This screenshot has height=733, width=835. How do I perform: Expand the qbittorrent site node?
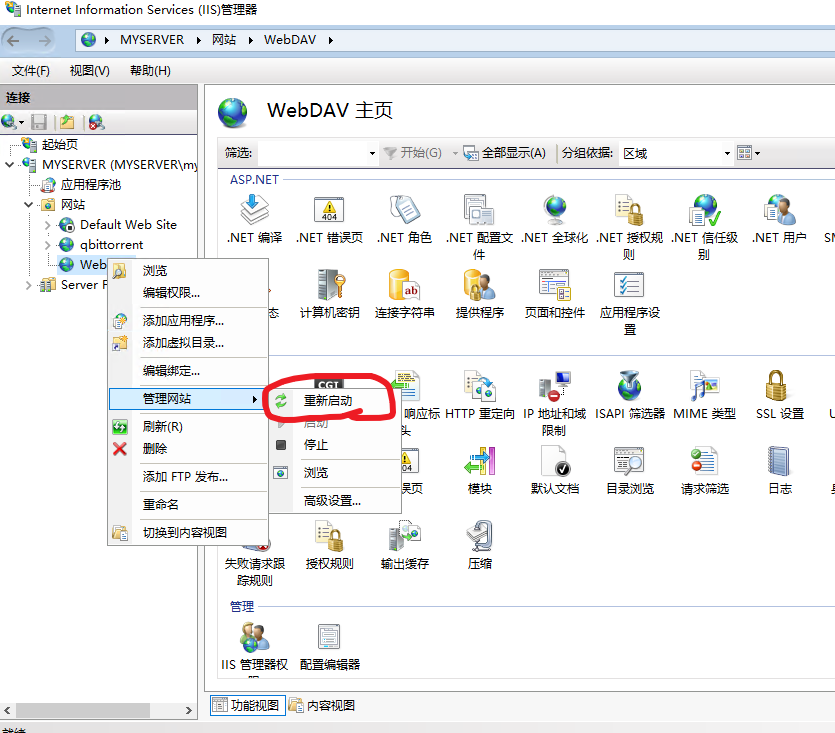point(47,245)
